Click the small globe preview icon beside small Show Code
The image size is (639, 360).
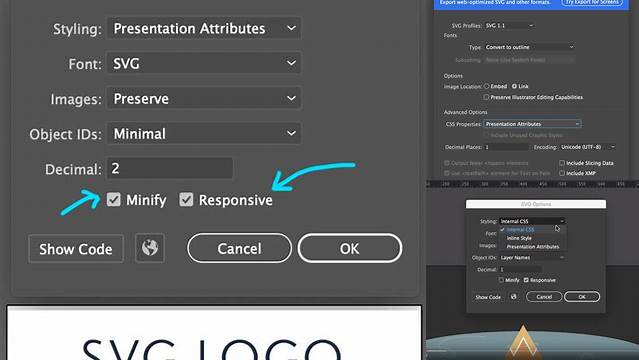(x=513, y=297)
